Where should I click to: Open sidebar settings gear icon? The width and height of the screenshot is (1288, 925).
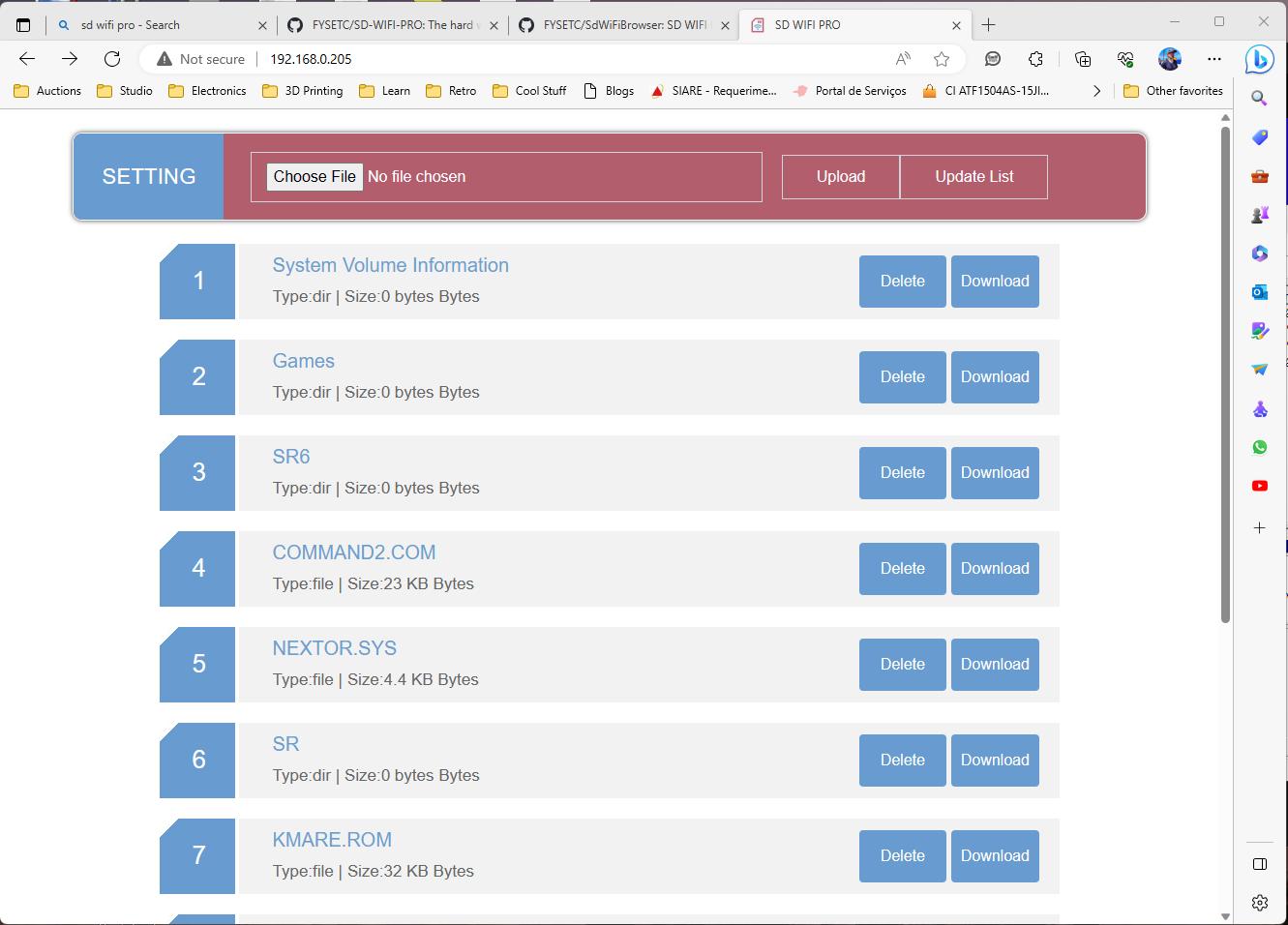tap(1259, 903)
